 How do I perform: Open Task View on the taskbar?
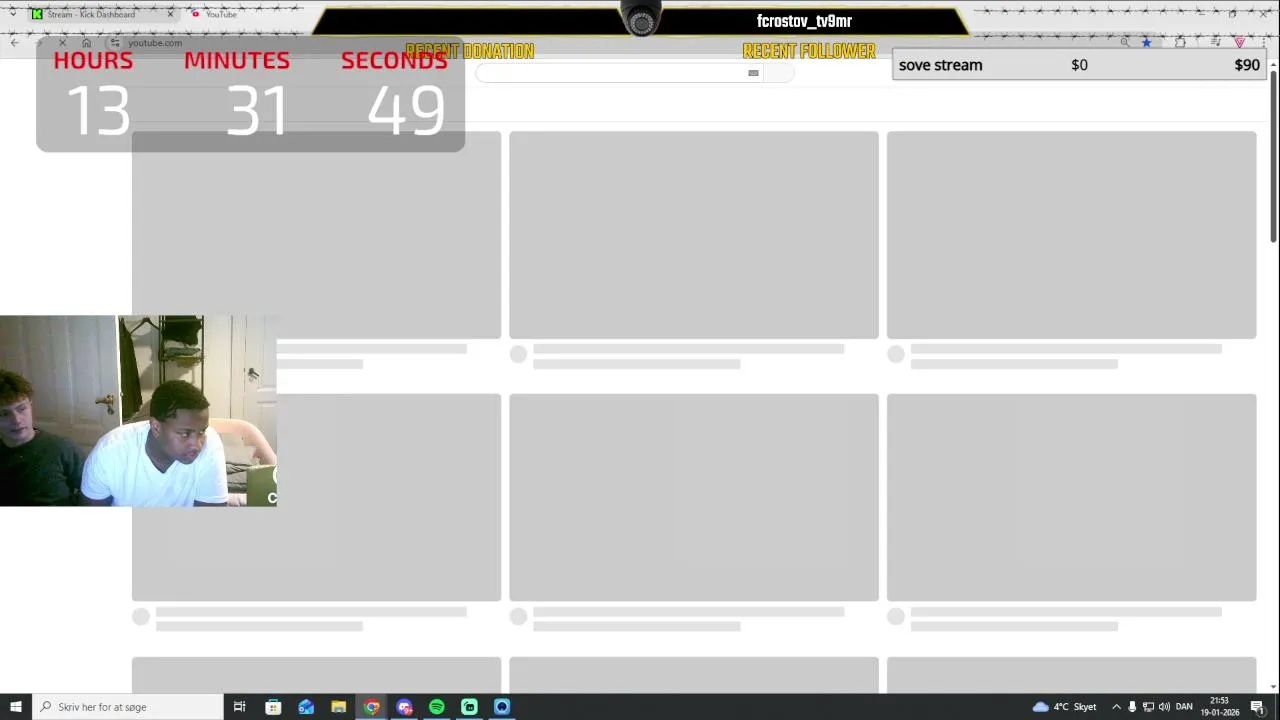[239, 707]
